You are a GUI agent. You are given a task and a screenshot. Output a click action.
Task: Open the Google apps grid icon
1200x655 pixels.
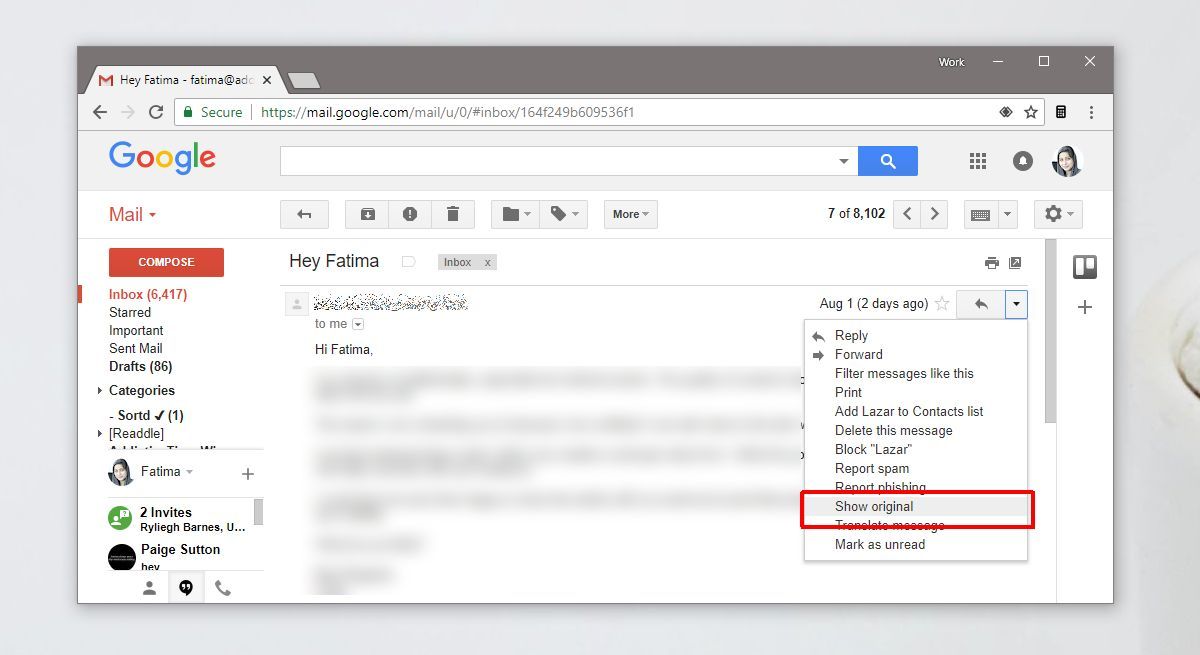pyautogui.click(x=978, y=161)
